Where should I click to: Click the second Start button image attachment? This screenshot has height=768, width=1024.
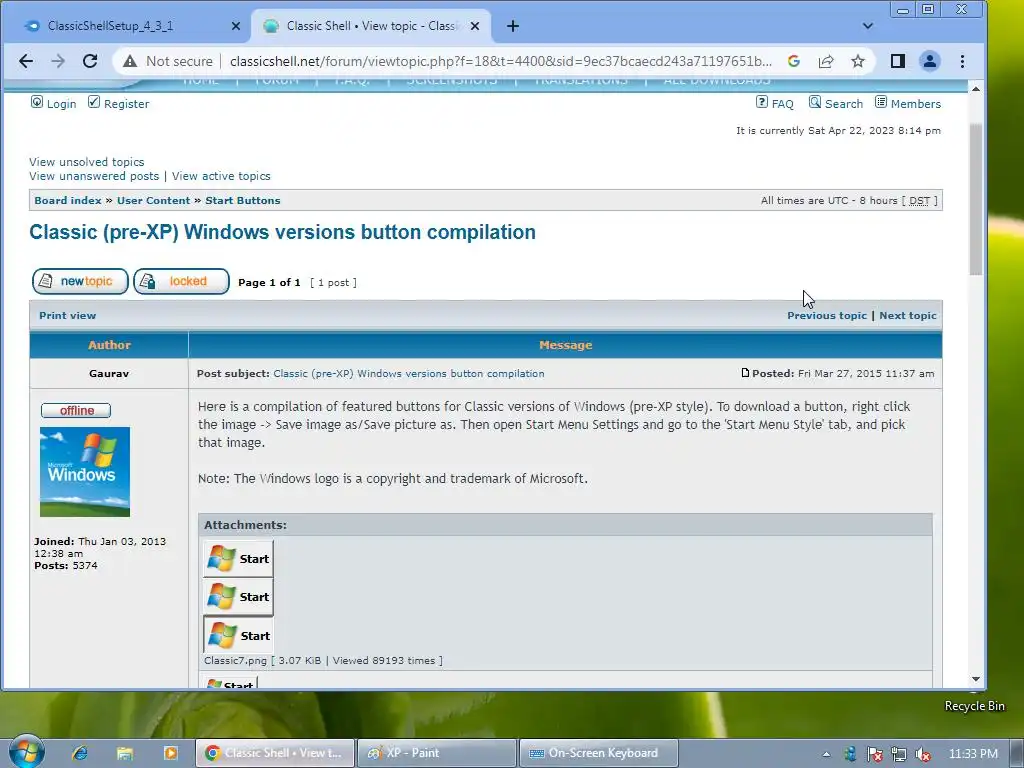238,596
